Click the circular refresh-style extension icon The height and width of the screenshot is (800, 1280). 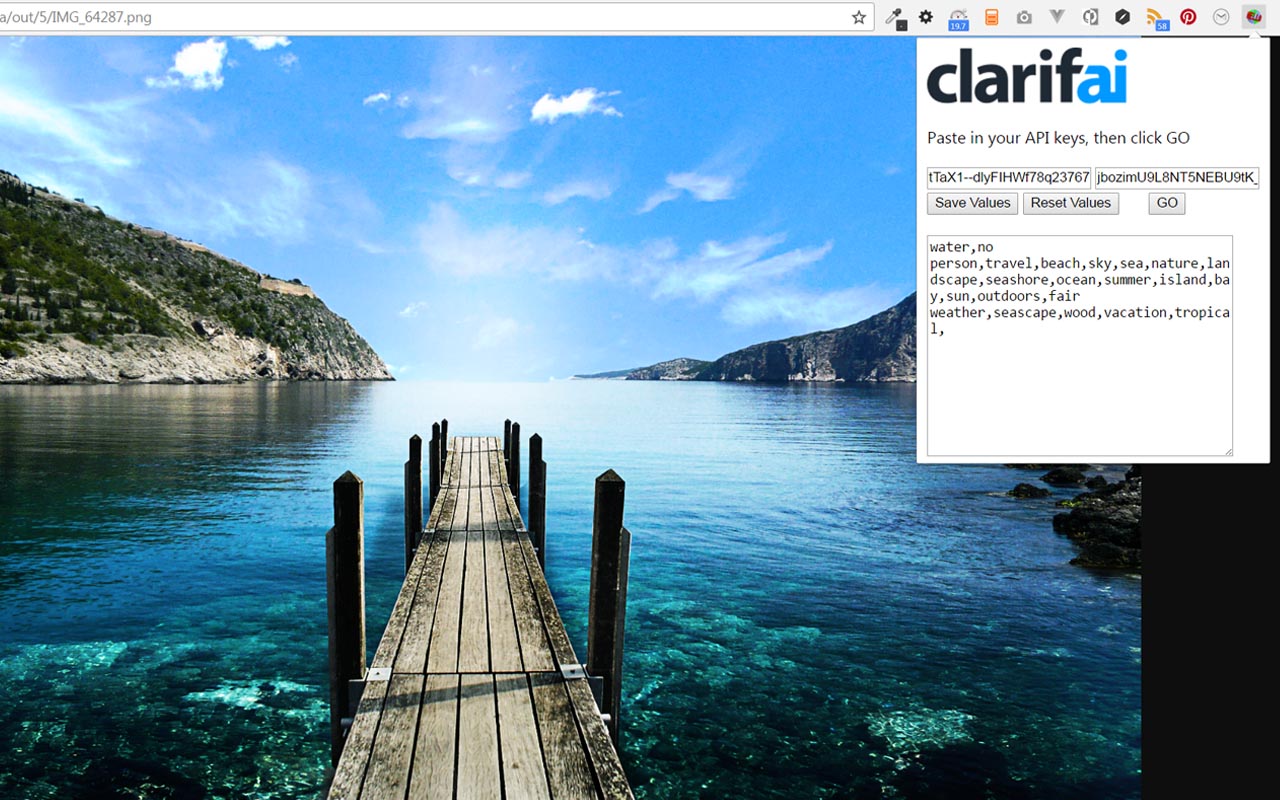click(x=1089, y=17)
